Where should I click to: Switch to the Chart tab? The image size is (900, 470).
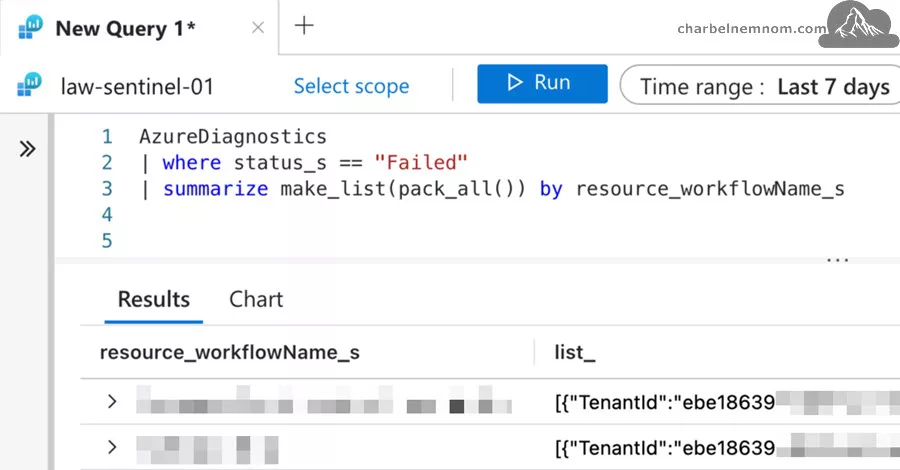pos(256,300)
